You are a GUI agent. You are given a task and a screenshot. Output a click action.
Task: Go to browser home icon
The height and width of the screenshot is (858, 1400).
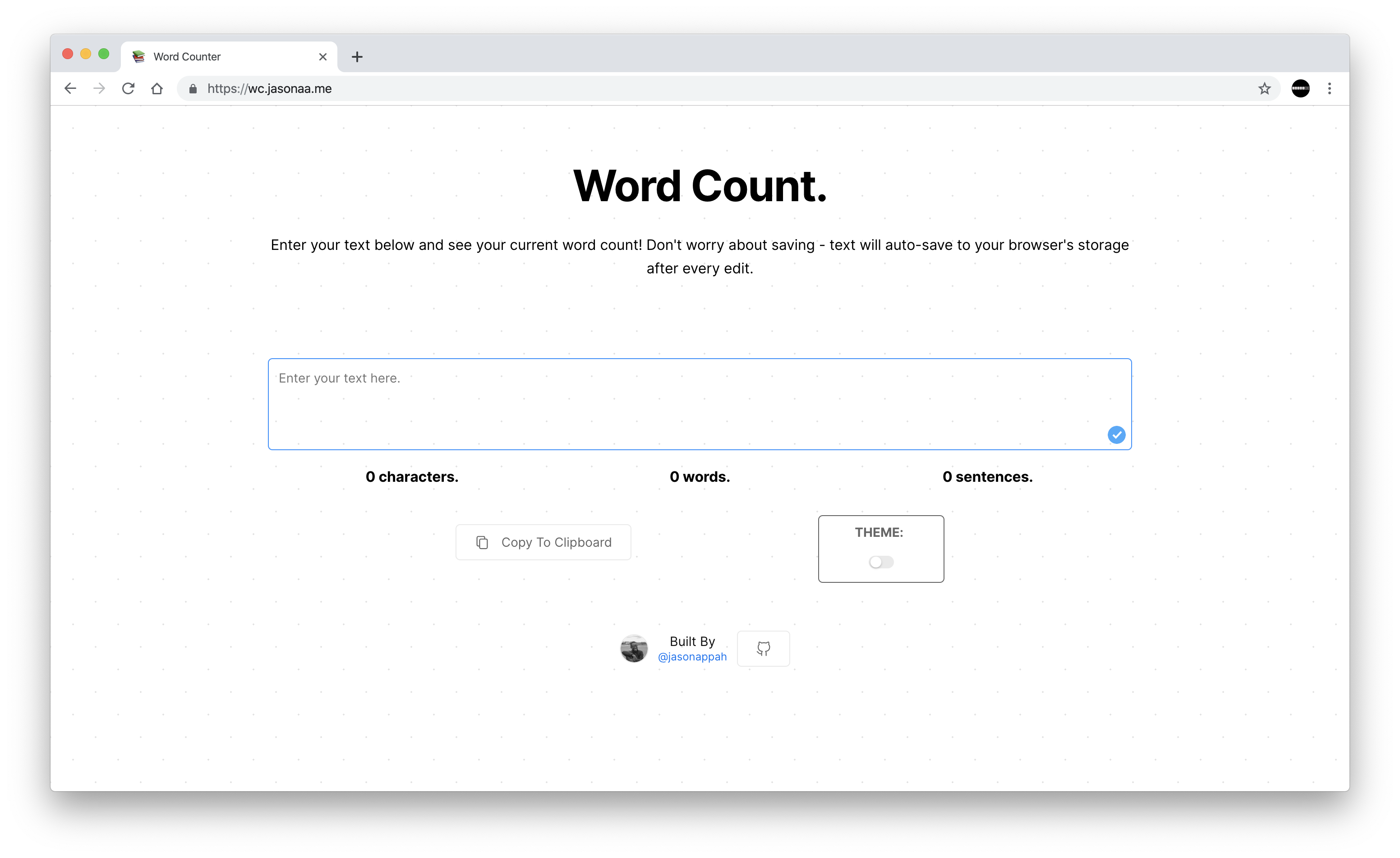click(x=157, y=88)
